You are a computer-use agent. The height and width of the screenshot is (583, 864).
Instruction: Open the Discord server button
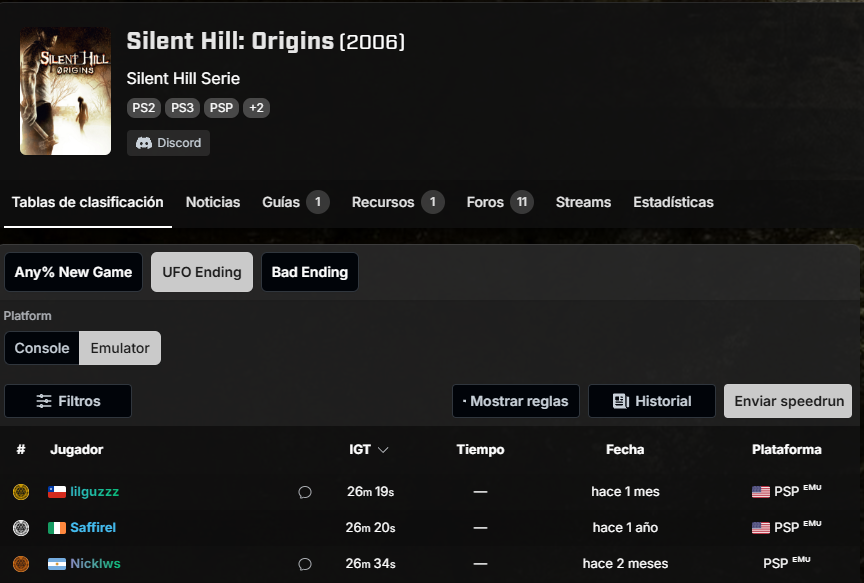168,143
